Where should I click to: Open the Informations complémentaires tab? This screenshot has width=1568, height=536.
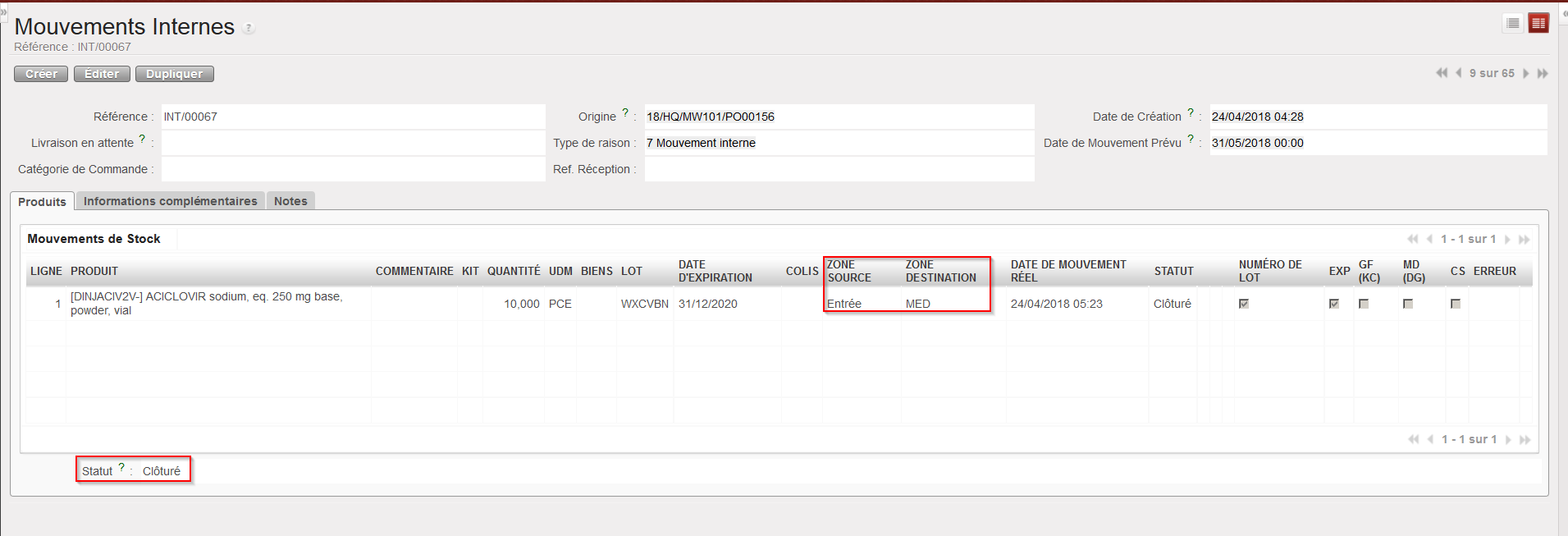[x=170, y=201]
